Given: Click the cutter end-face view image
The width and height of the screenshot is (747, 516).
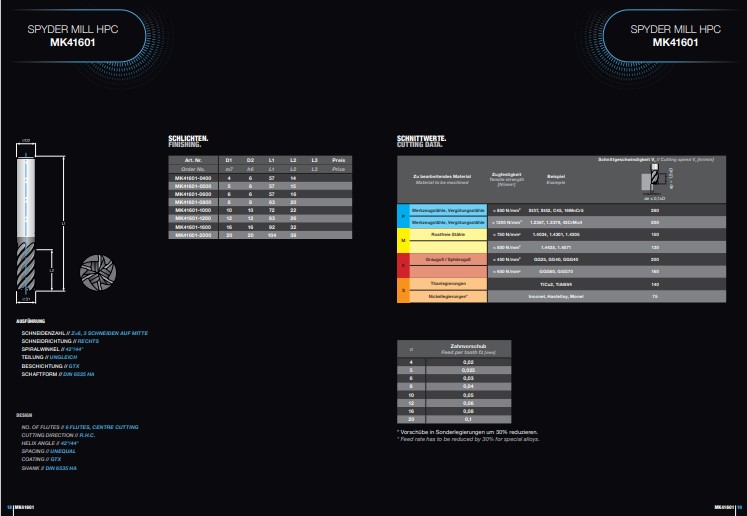Looking at the screenshot, I should point(98,273).
